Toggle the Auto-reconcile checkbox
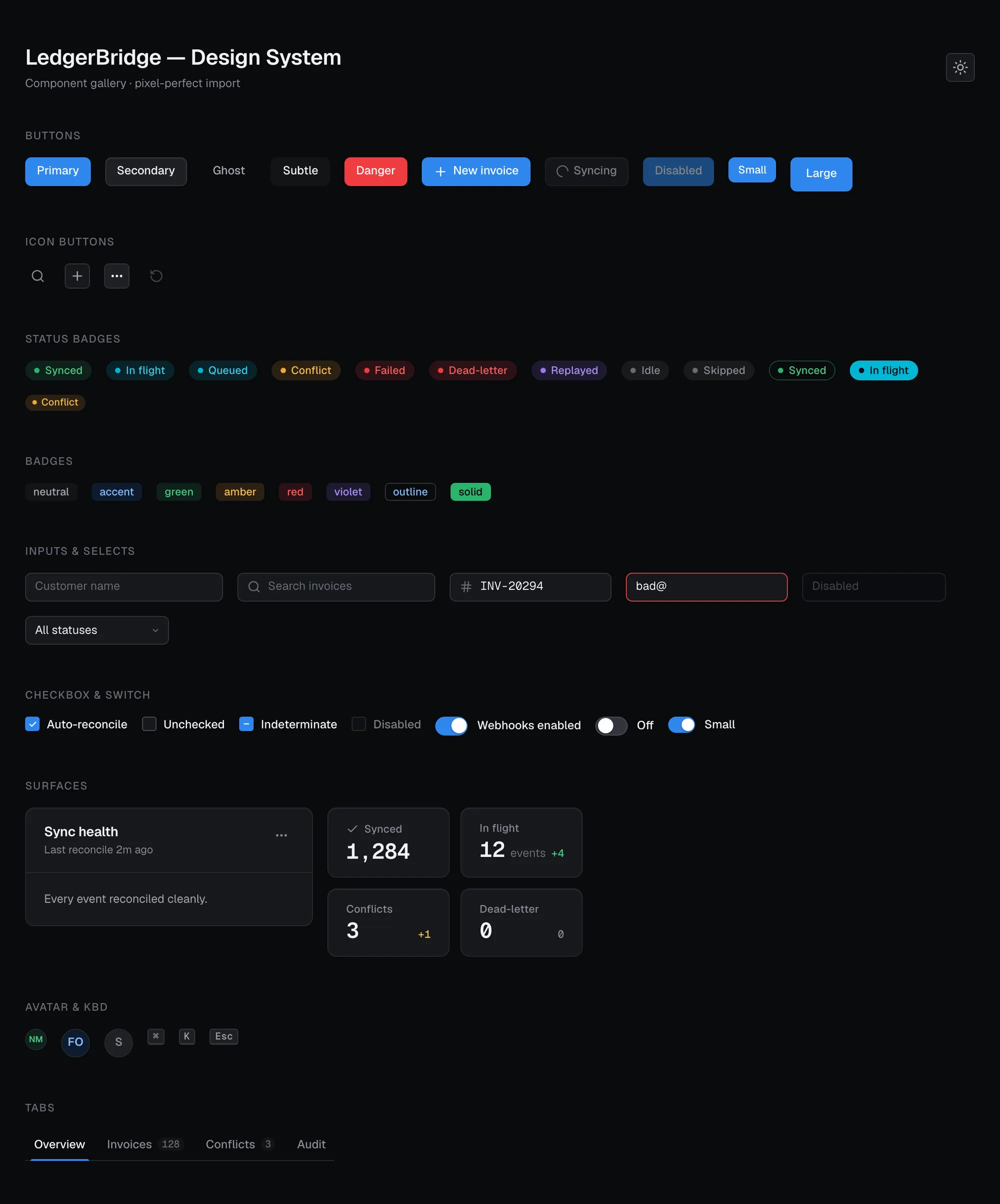 tap(32, 724)
